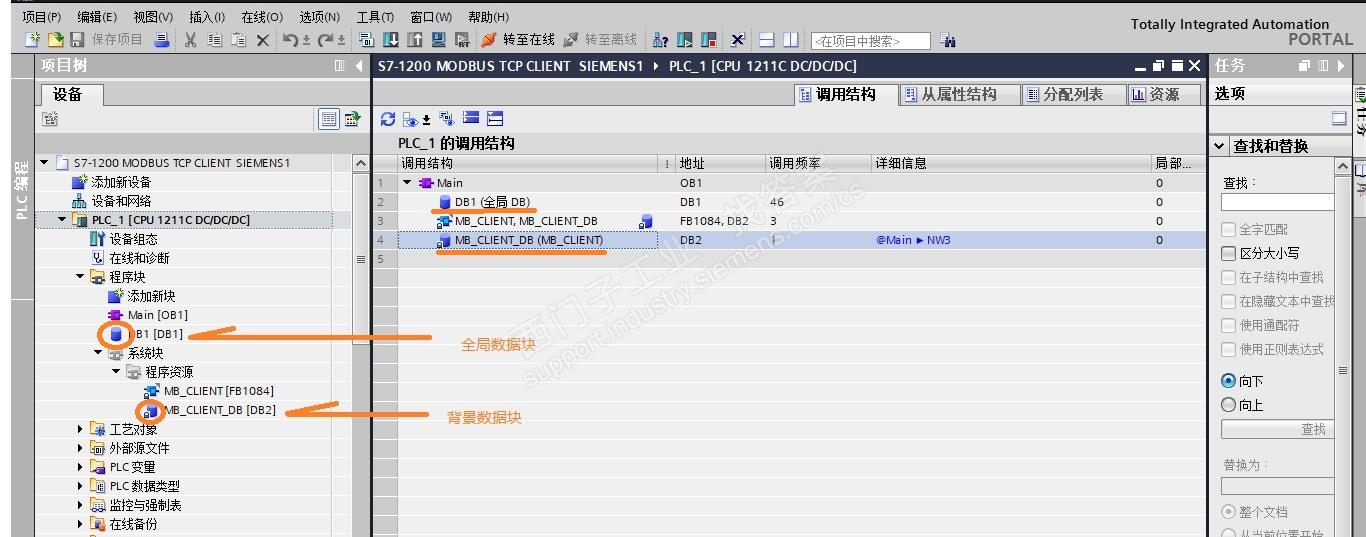Image resolution: width=1366 pixels, height=537 pixels.
Task: Collapse the S7-1200 MODBUS TCP CLIENT project node
Action: (x=44, y=162)
